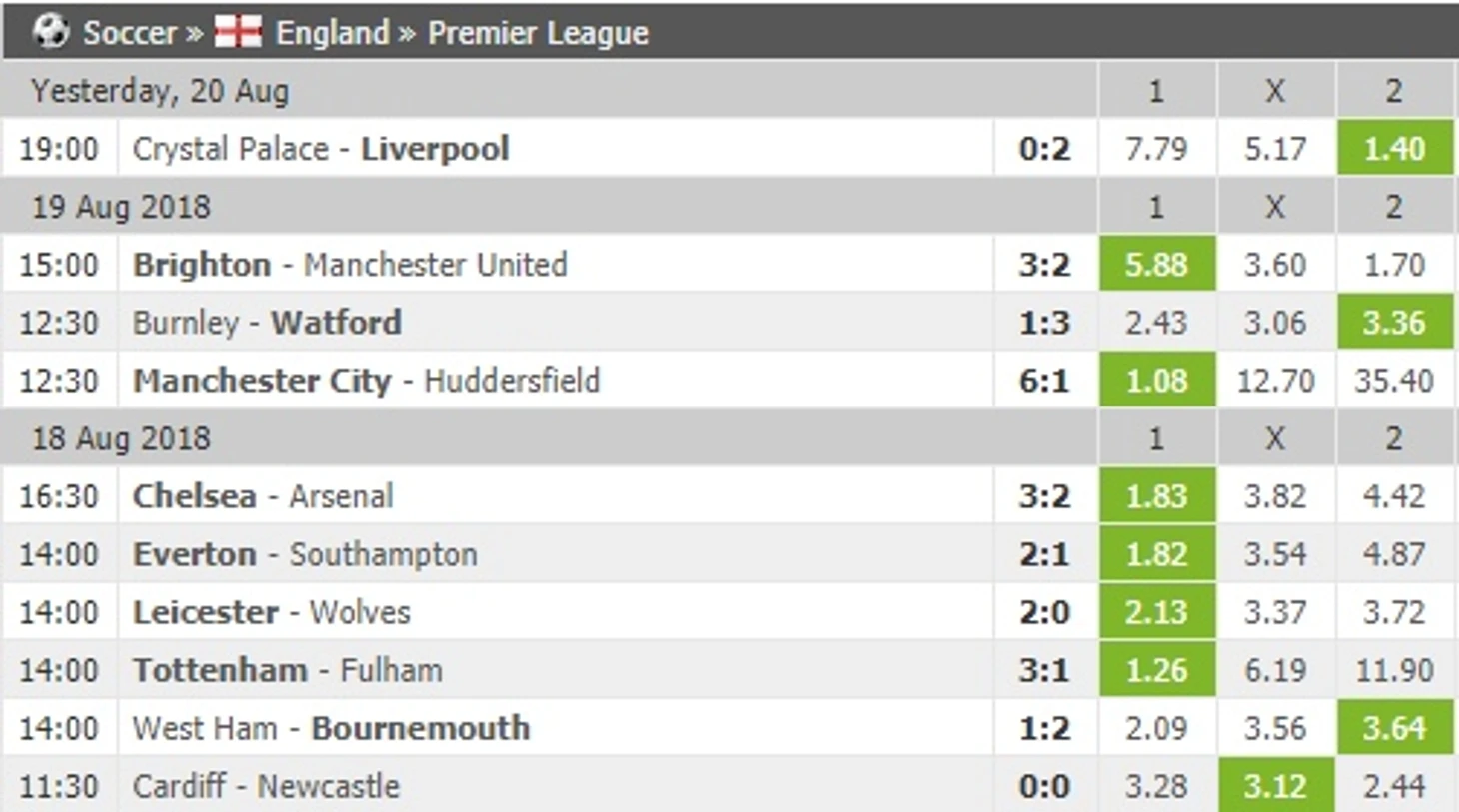The image size is (1459, 812).
Task: Select Cardiff - Newcastle draw odds 3.12
Action: 1276,785
